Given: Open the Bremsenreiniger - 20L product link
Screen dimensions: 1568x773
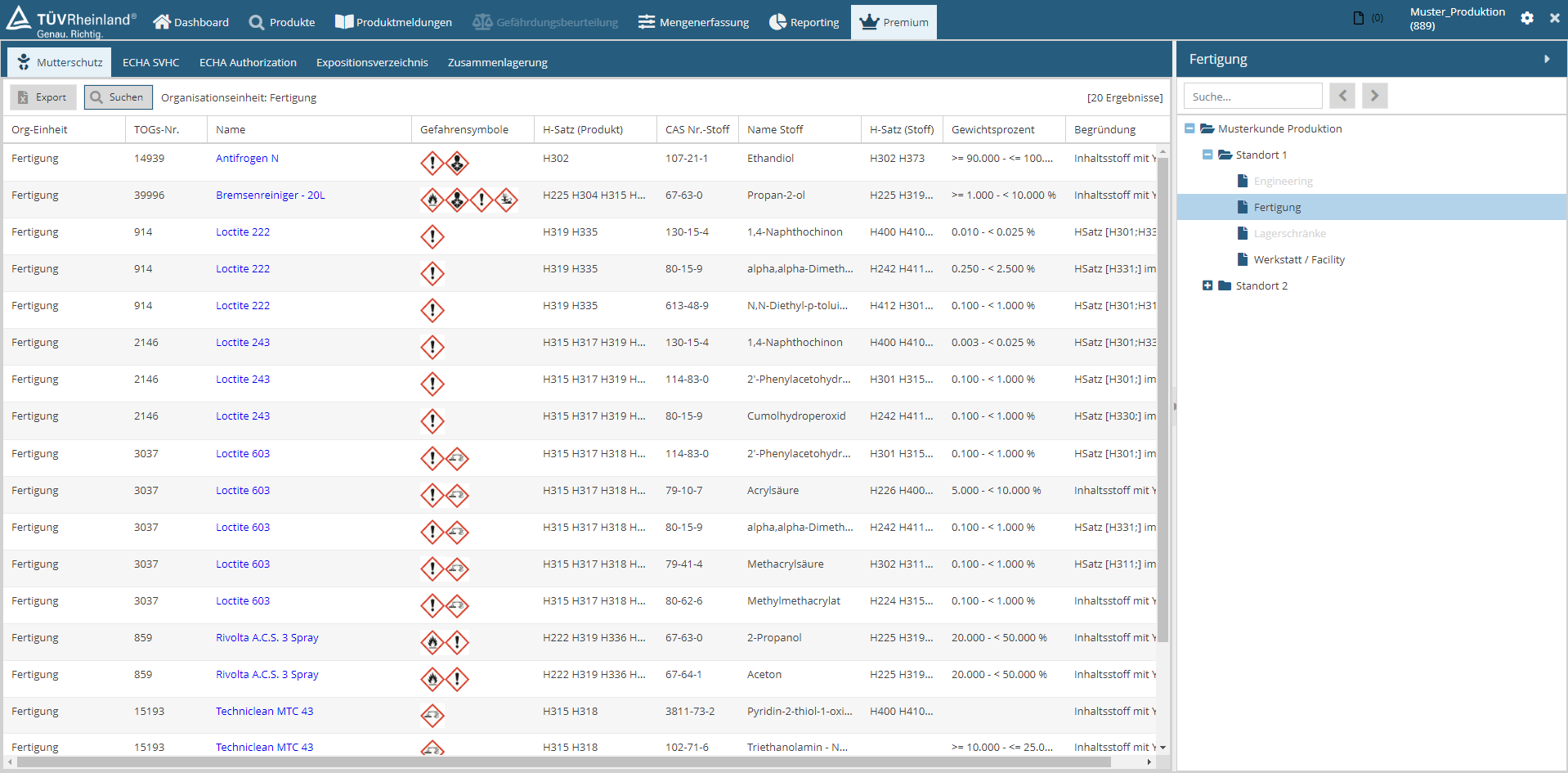Looking at the screenshot, I should point(270,195).
